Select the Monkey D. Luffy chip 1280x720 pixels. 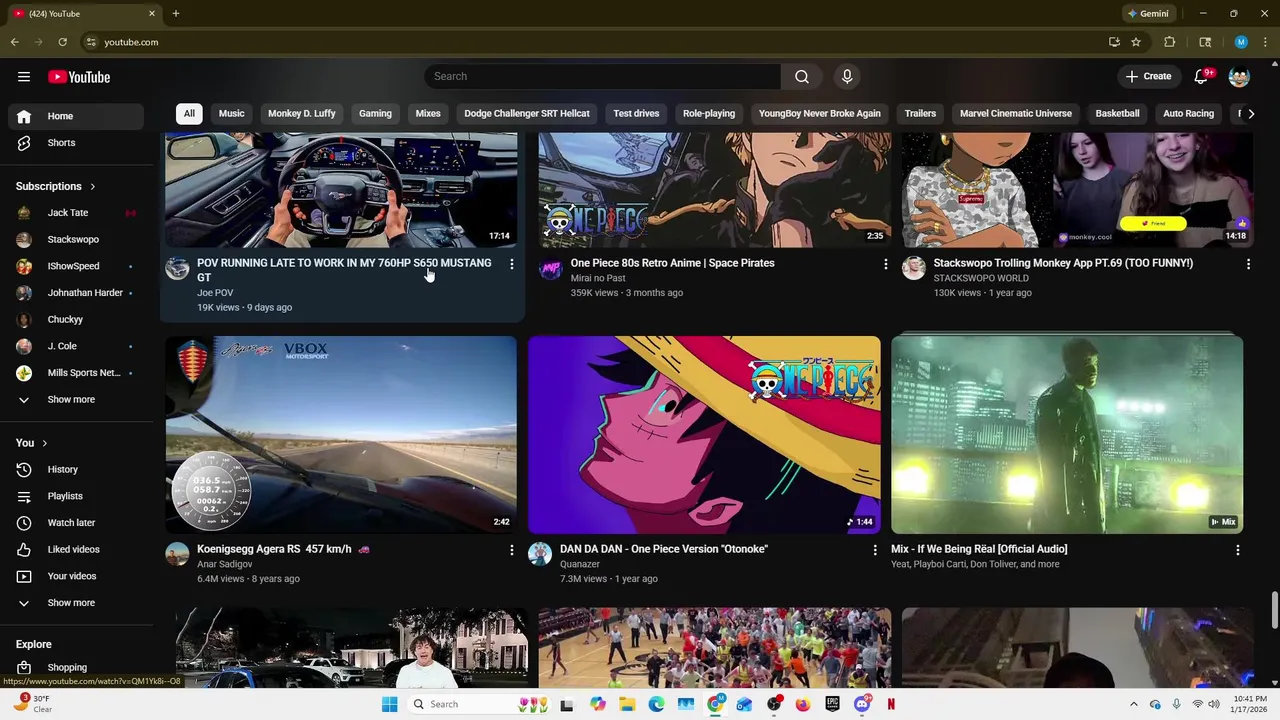click(302, 114)
